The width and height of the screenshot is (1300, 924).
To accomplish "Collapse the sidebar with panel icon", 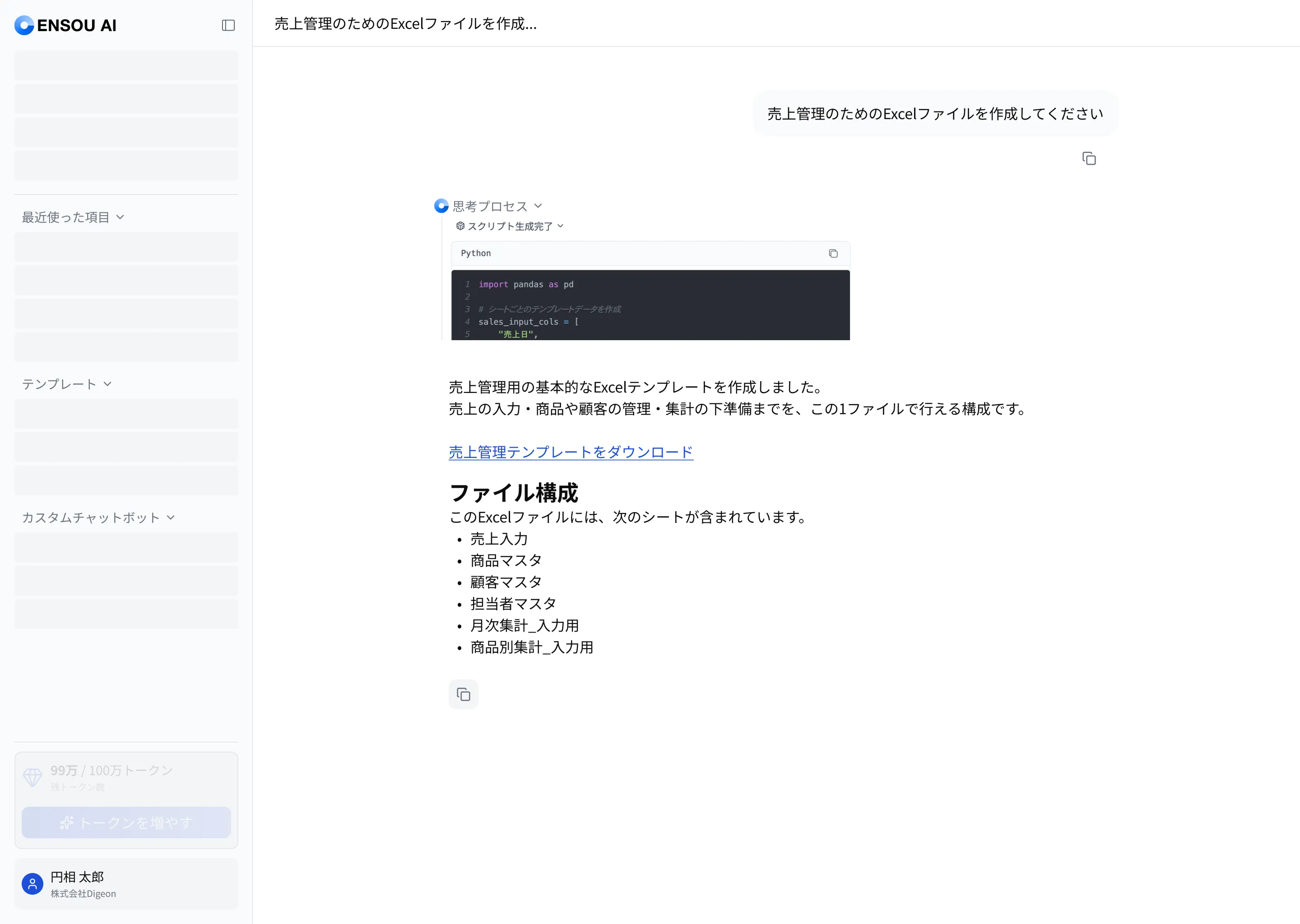I will coord(228,25).
